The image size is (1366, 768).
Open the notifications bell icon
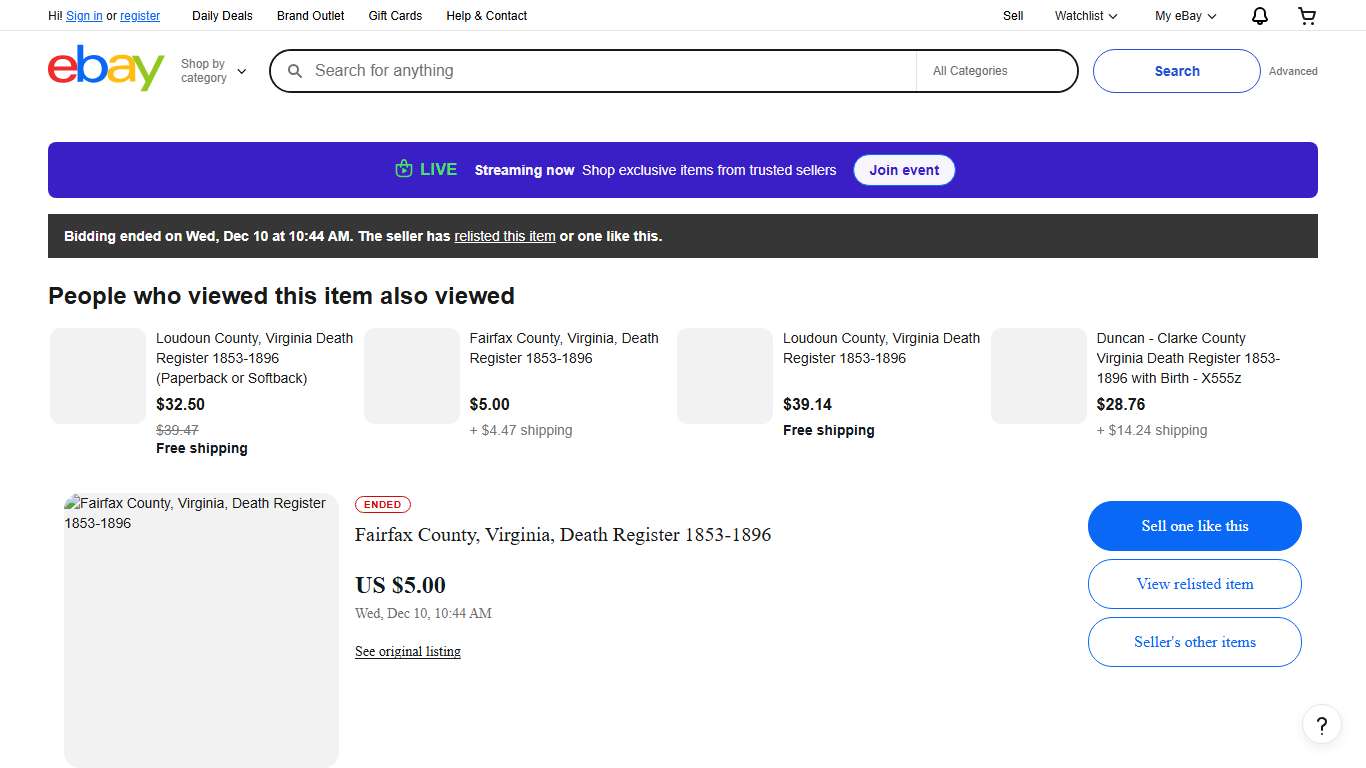[x=1260, y=16]
